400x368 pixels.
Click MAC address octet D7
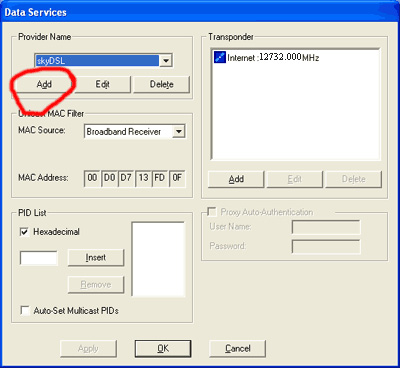[126, 178]
